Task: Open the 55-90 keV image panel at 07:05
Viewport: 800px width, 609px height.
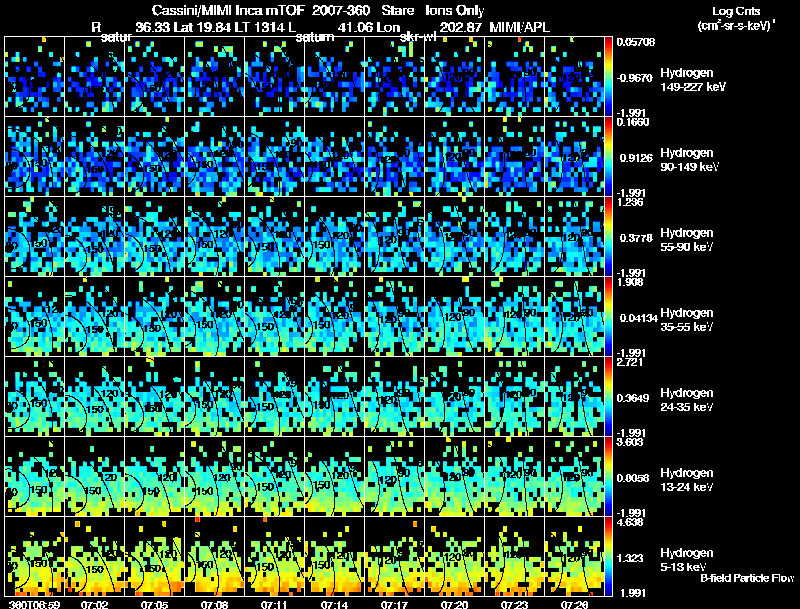Action: point(154,236)
